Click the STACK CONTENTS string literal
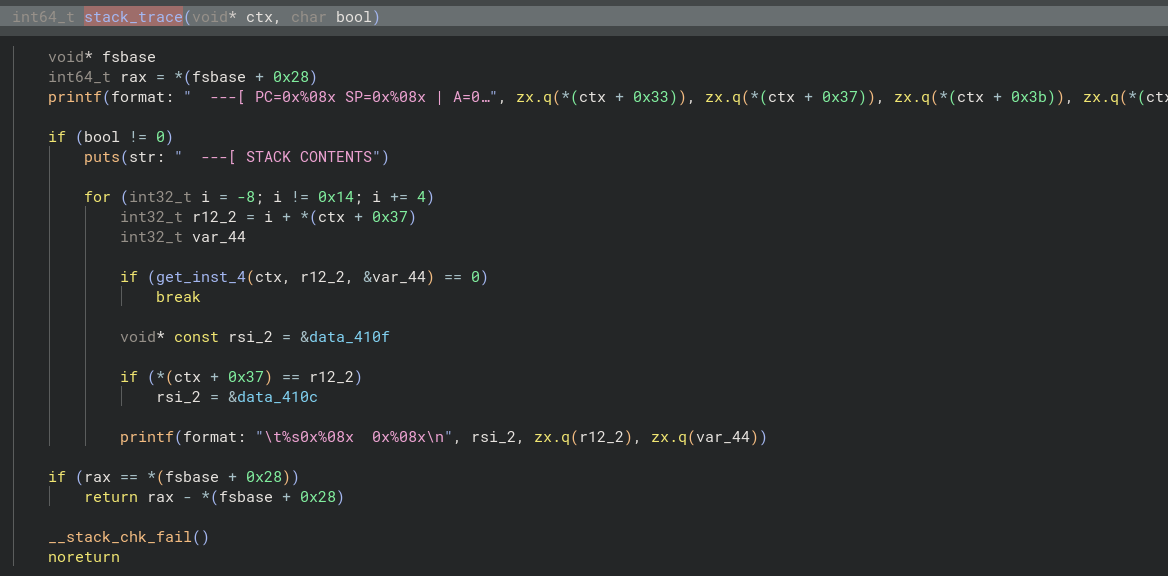1168x576 pixels. tap(282, 157)
